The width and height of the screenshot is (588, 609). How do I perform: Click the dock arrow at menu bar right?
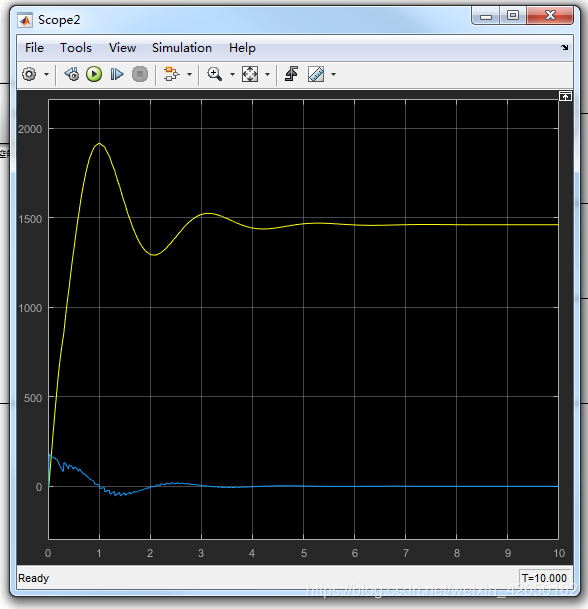pos(564,47)
